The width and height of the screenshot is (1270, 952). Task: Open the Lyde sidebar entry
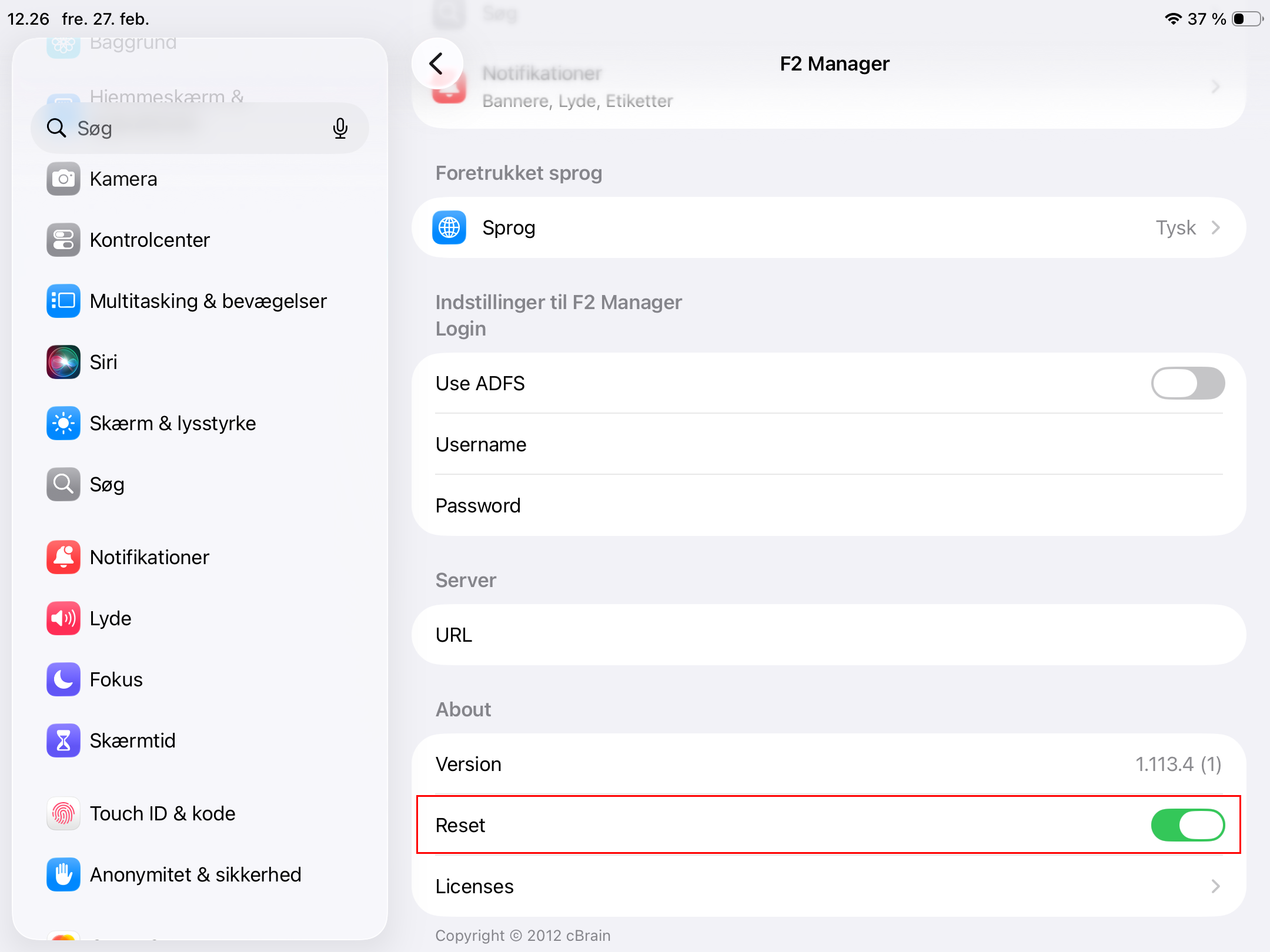[x=200, y=618]
